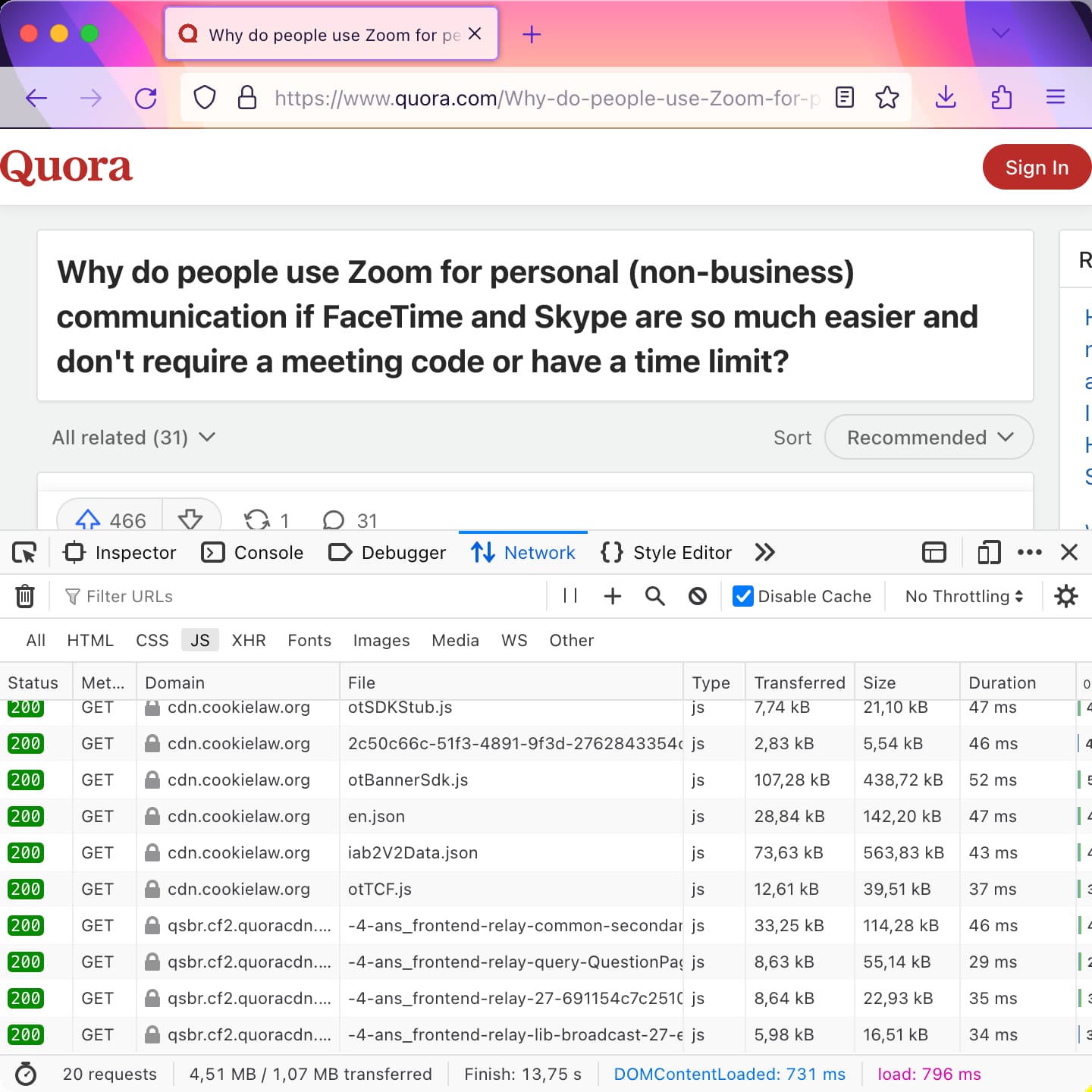The image size is (1092, 1092).
Task: Bookmark this page with the star
Action: click(886, 97)
